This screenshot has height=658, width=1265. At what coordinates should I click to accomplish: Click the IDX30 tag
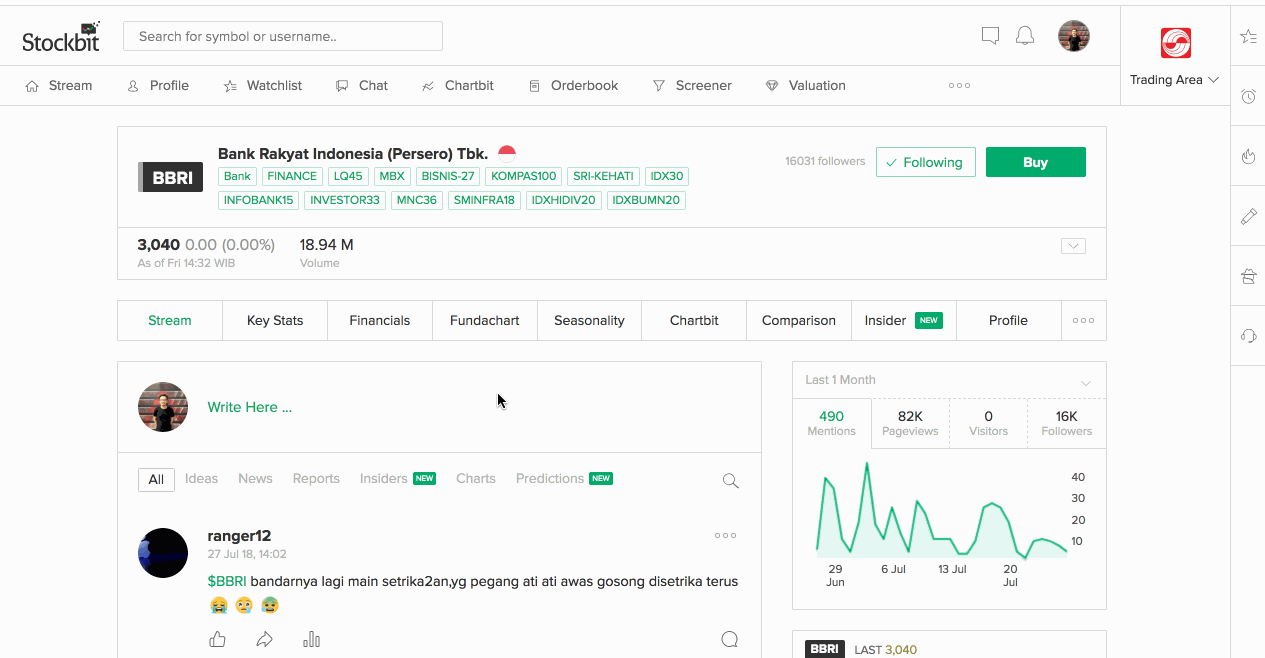[x=667, y=176]
